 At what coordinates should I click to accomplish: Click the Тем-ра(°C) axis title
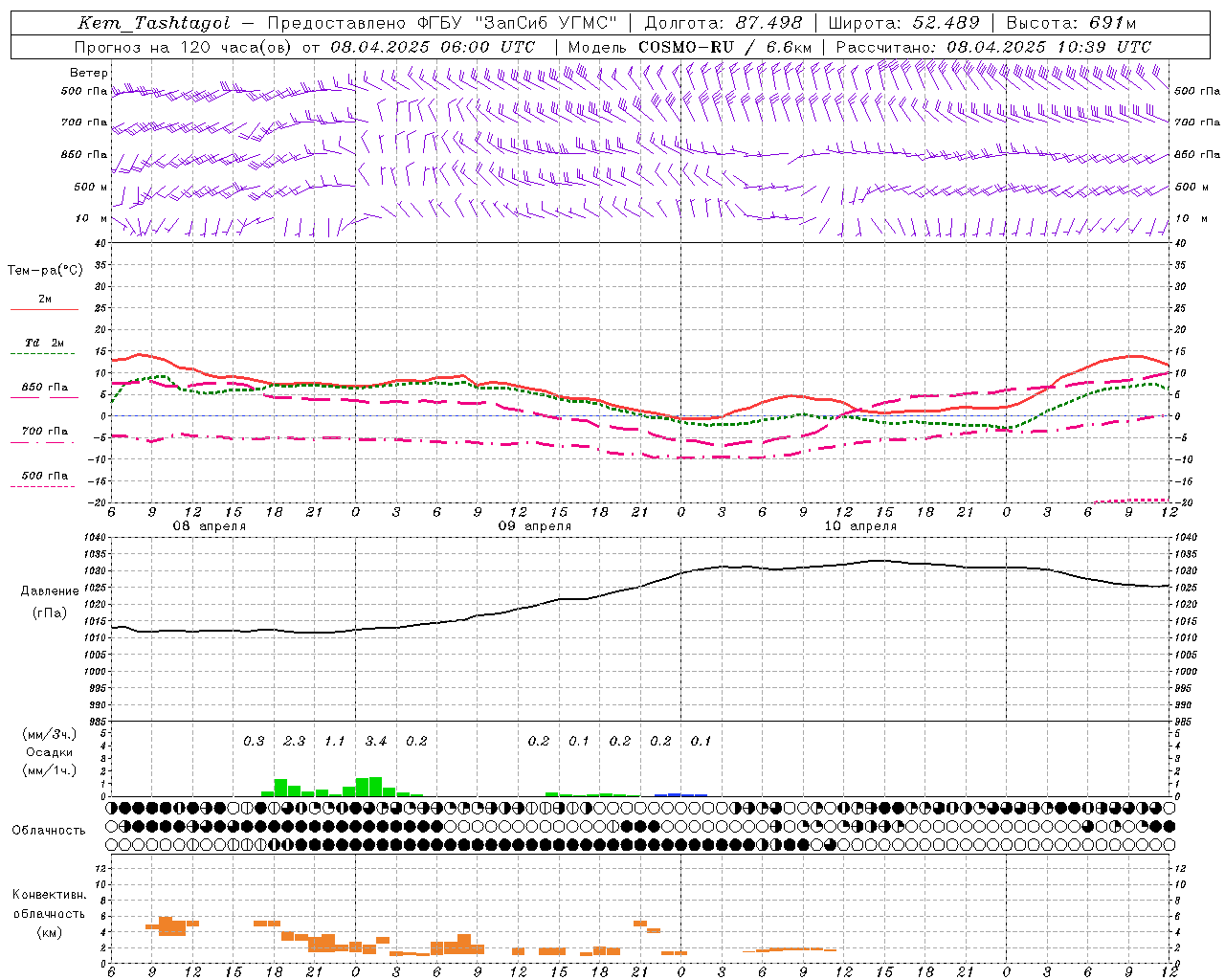click(45, 271)
